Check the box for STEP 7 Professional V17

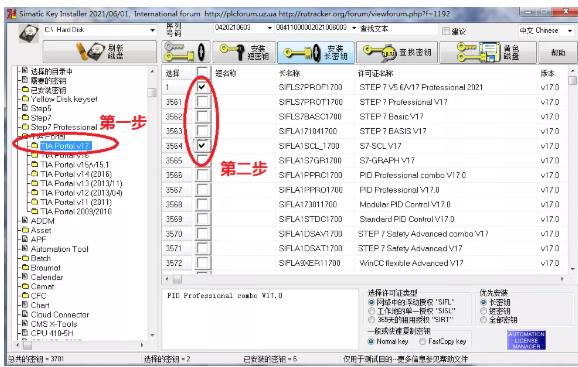202,102
